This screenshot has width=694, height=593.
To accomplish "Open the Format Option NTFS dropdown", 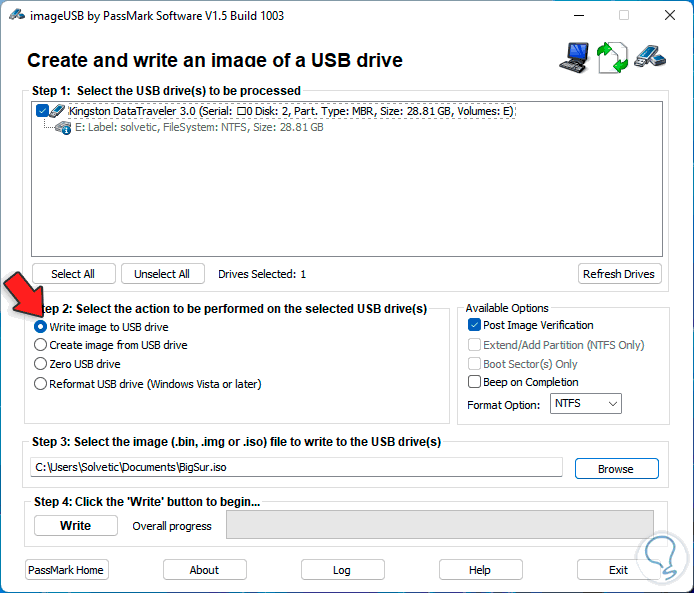I will pos(586,404).
